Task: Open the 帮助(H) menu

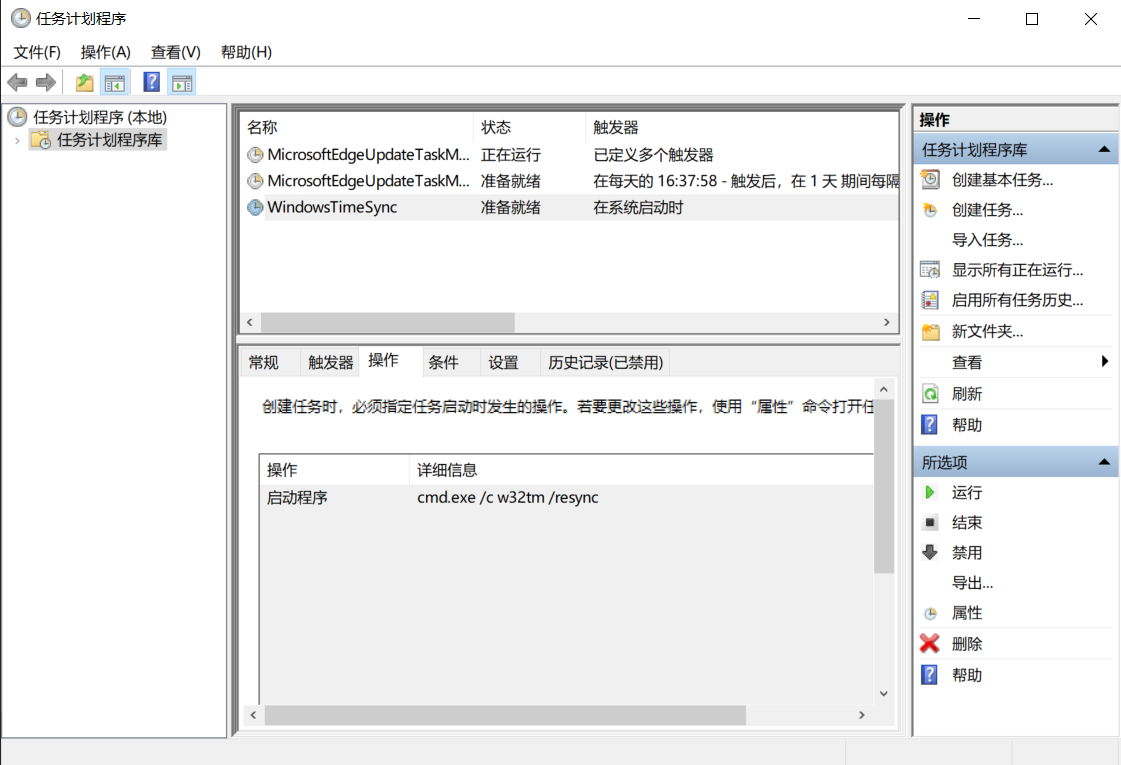Action: [x=247, y=52]
